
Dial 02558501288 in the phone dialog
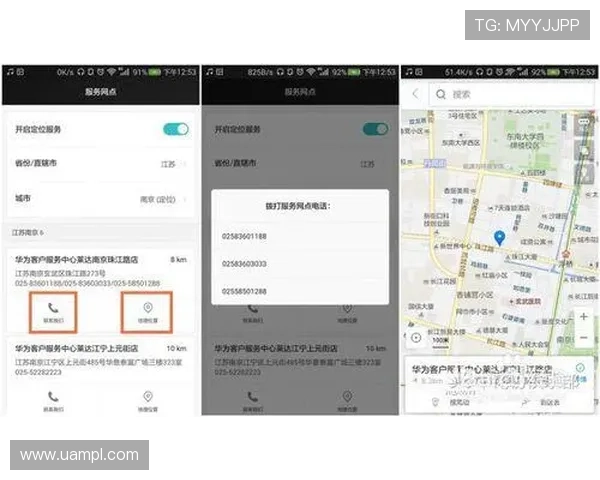coord(244,291)
